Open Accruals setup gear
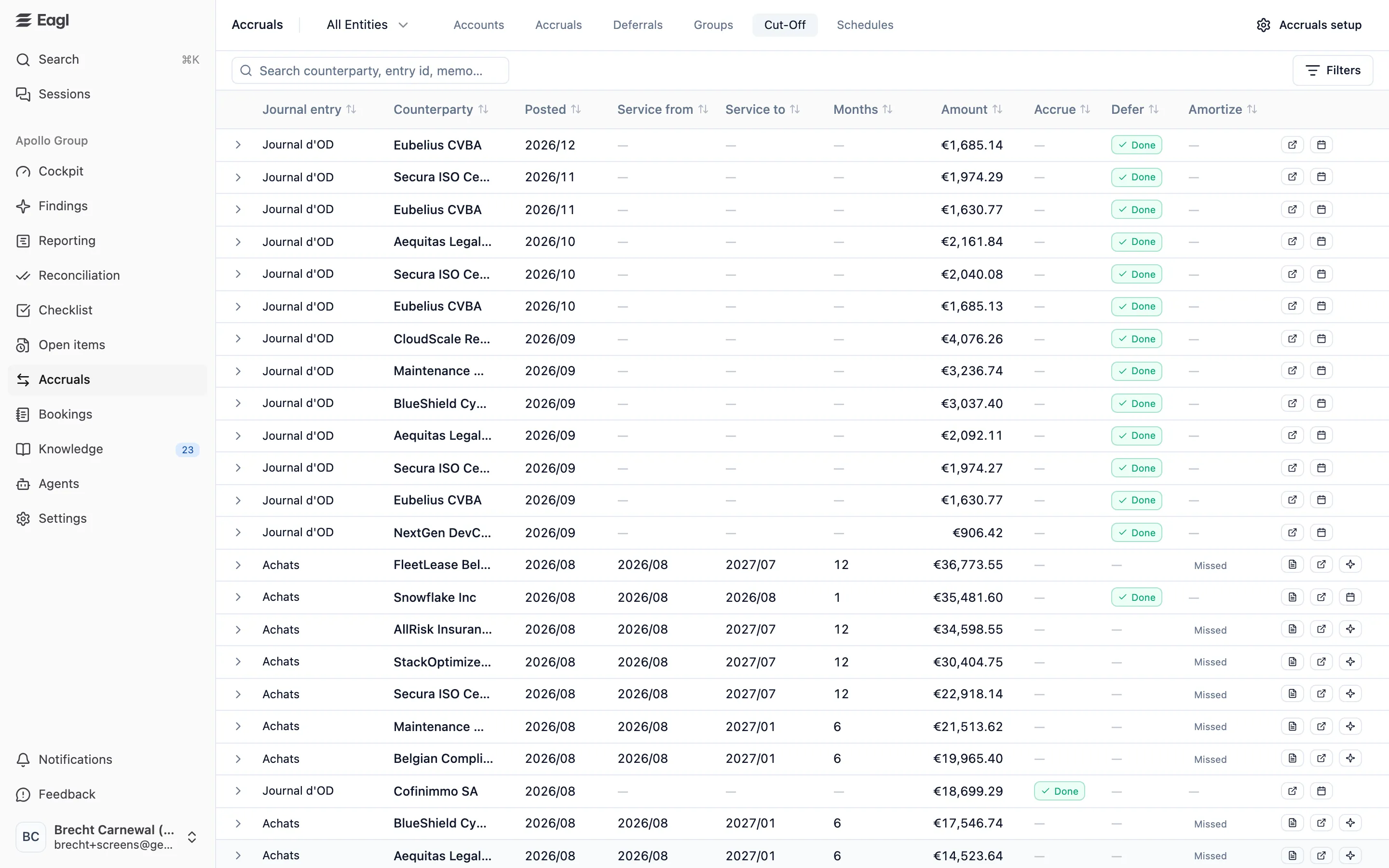This screenshot has width=1389, height=868. click(1308, 25)
